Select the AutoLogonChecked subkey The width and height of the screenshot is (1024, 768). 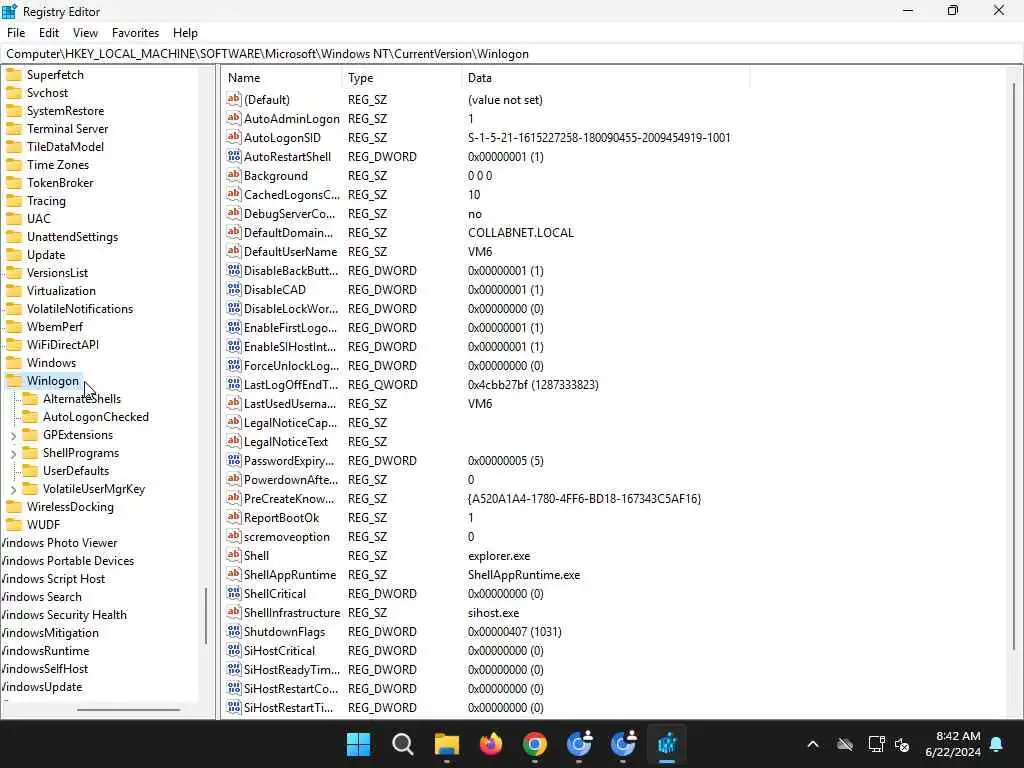point(95,417)
